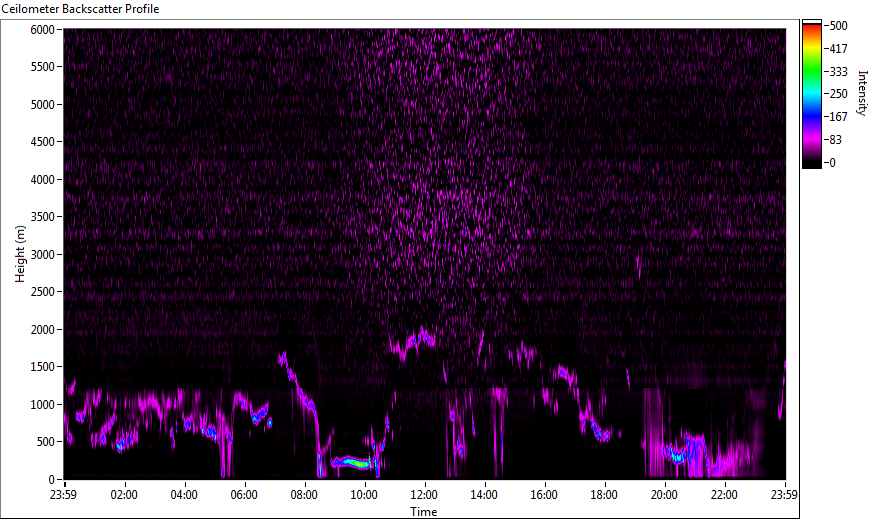This screenshot has height=519, width=872.
Task: Click the cyan backscatter patch after 20:00
Action: (676, 456)
